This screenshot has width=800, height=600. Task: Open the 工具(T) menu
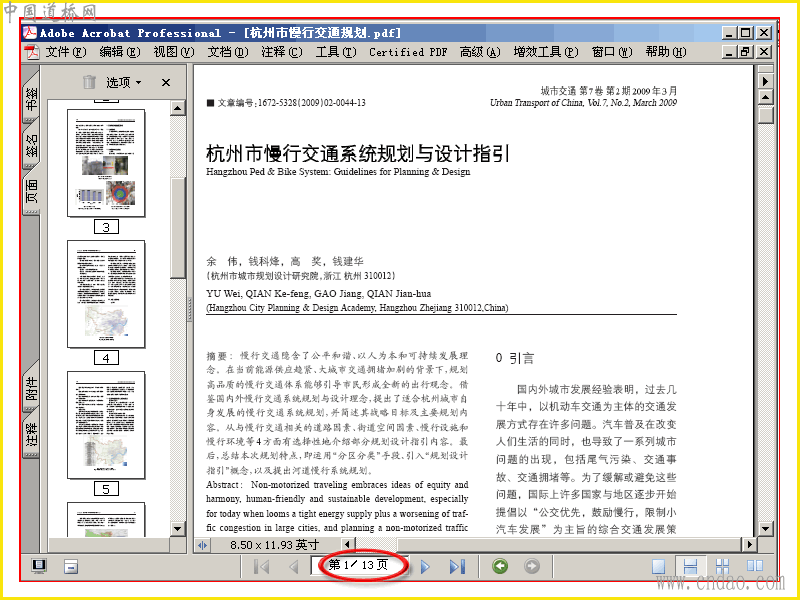336,52
